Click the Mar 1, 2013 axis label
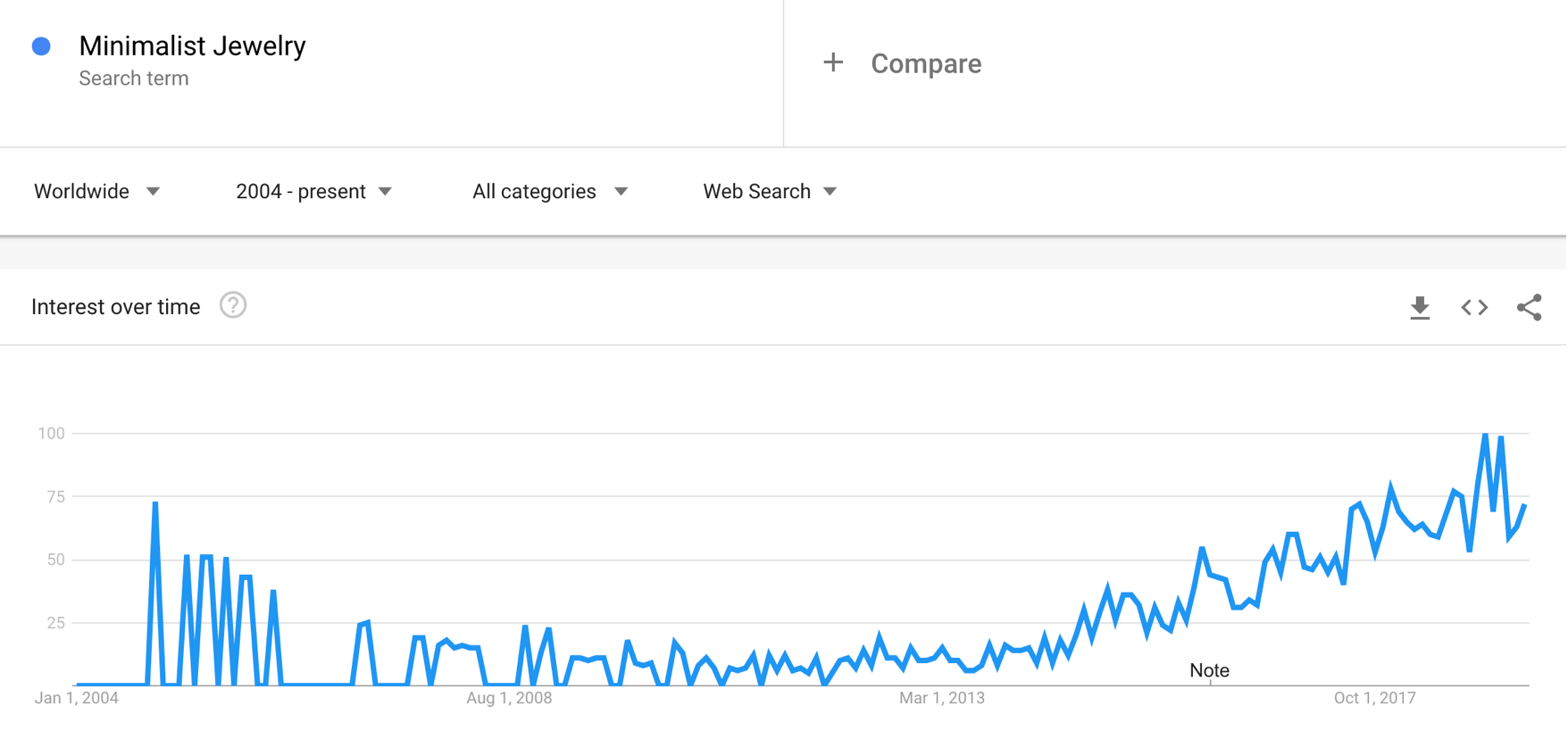 942,698
